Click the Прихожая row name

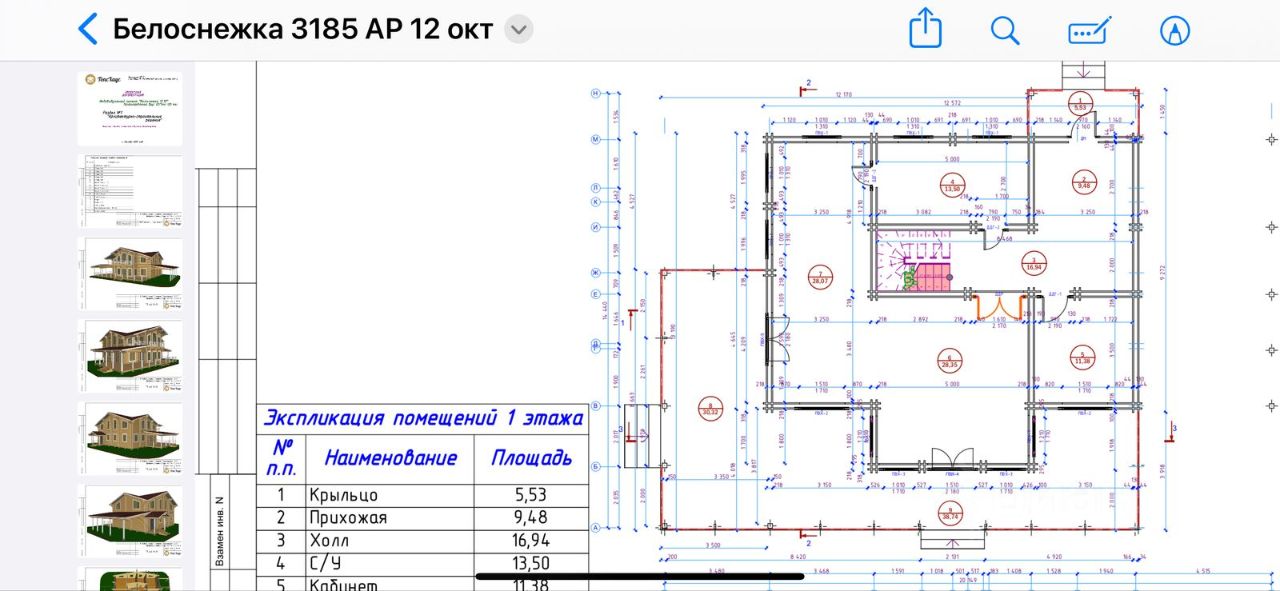[x=348, y=518]
